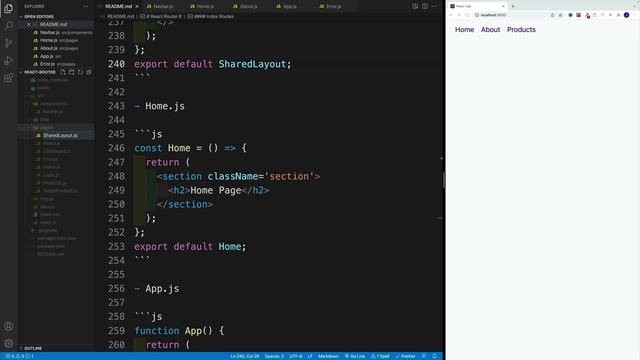Click New File icon in REACT-ROUTER header
This screenshot has height=360, width=640.
(x=63, y=72)
